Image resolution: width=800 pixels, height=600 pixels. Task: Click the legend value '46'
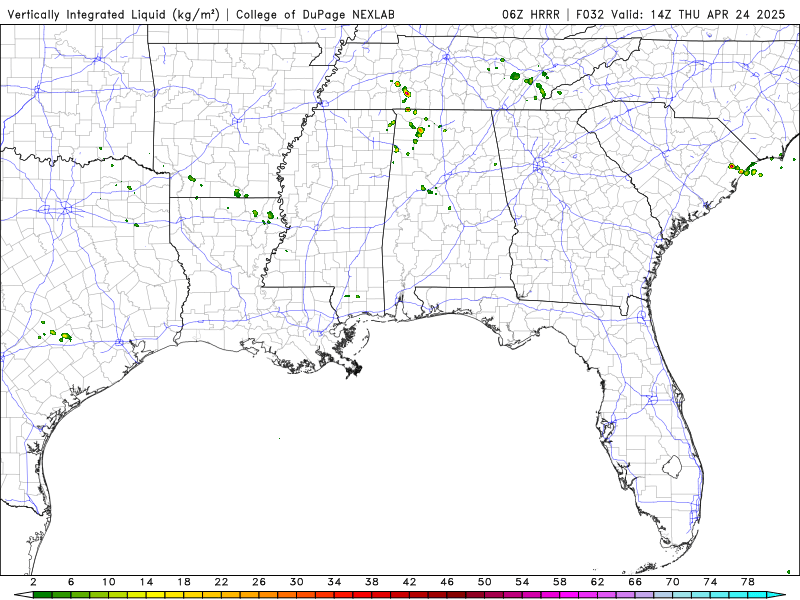(x=447, y=582)
